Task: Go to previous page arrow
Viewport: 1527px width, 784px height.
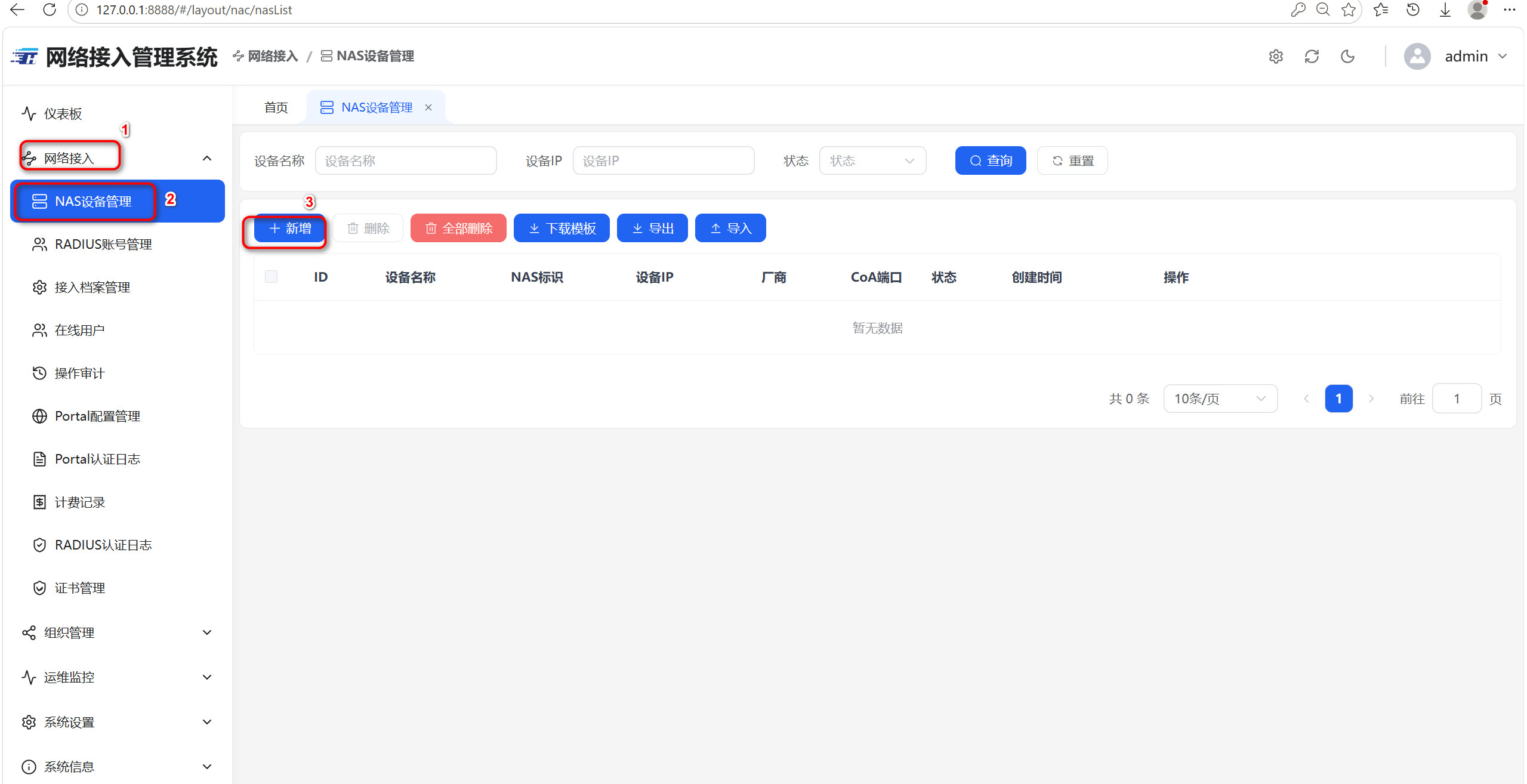Action: tap(1306, 399)
